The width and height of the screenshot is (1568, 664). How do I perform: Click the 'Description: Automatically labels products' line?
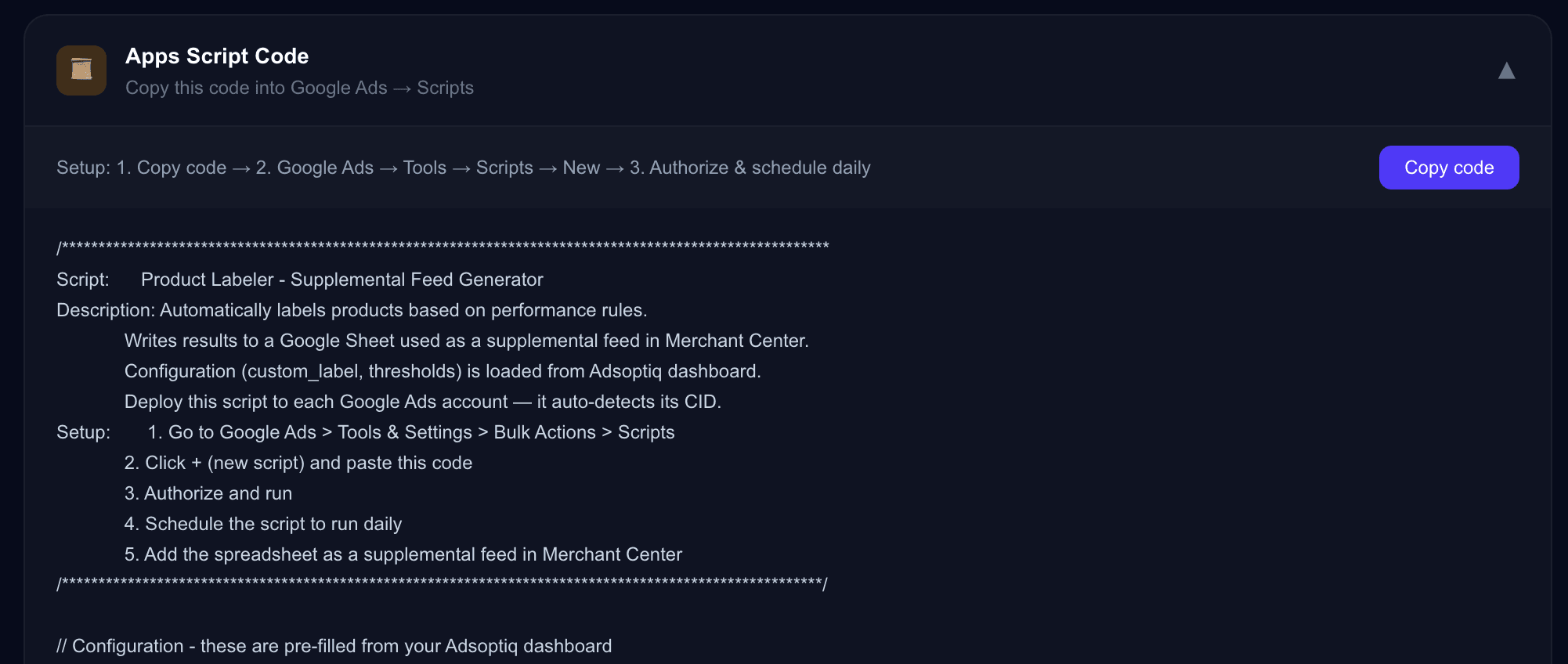click(352, 310)
